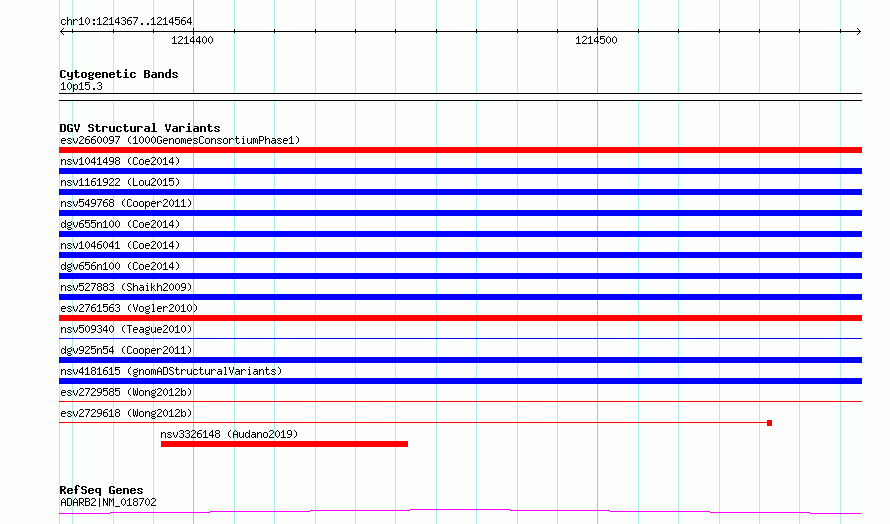The height and width of the screenshot is (524, 890).
Task: Click nsv4181615 (gnomADStructuralVariants) label
Action: [x=171, y=371]
